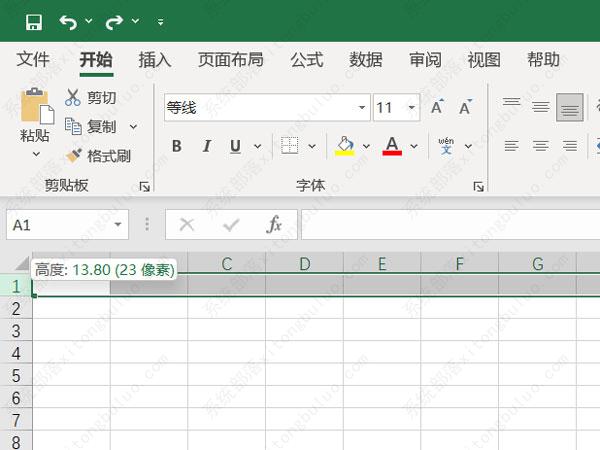600x450 pixels.
Task: Open the 公式 ribbon tab
Action: coord(306,59)
